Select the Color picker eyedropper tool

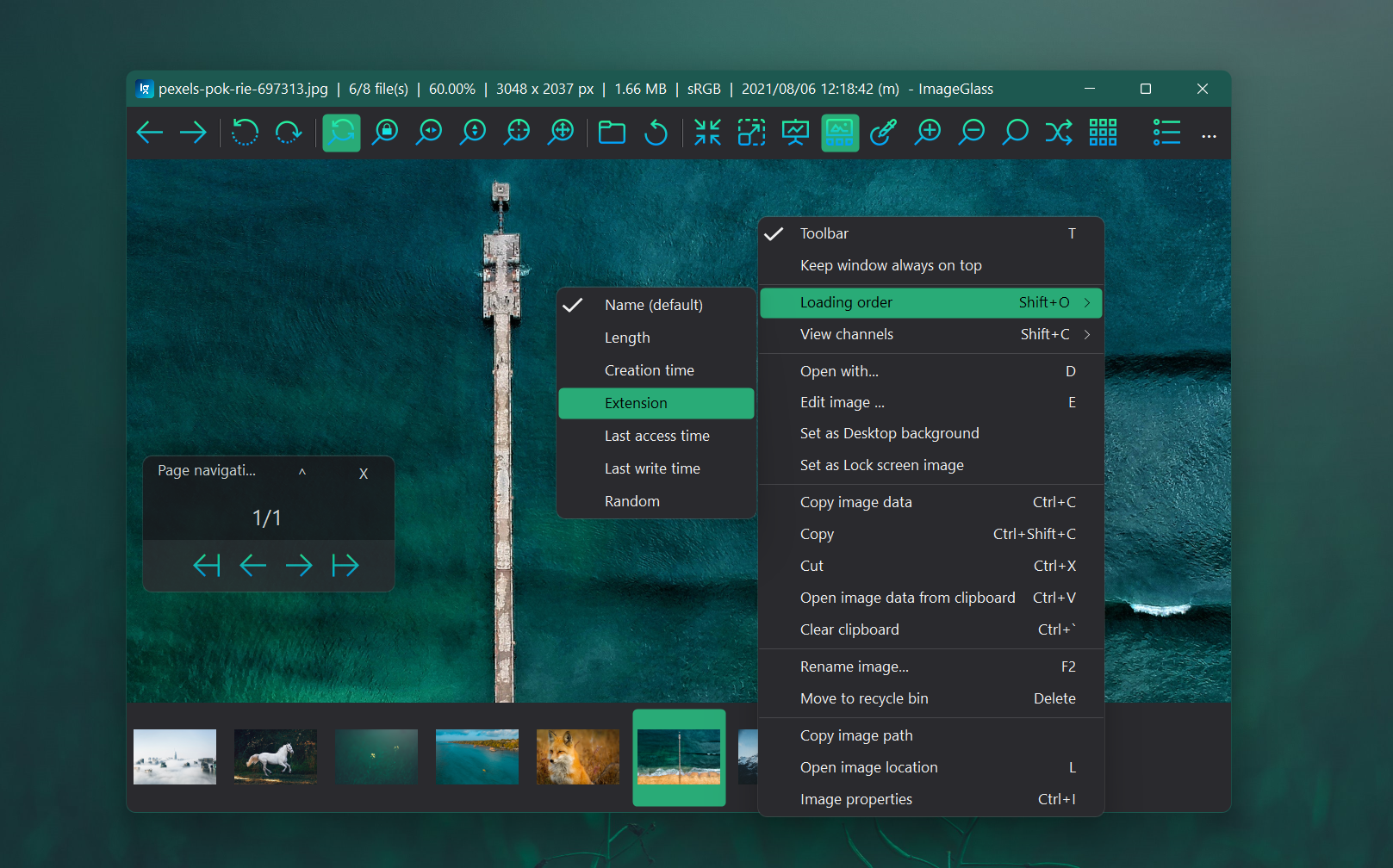pos(883,133)
